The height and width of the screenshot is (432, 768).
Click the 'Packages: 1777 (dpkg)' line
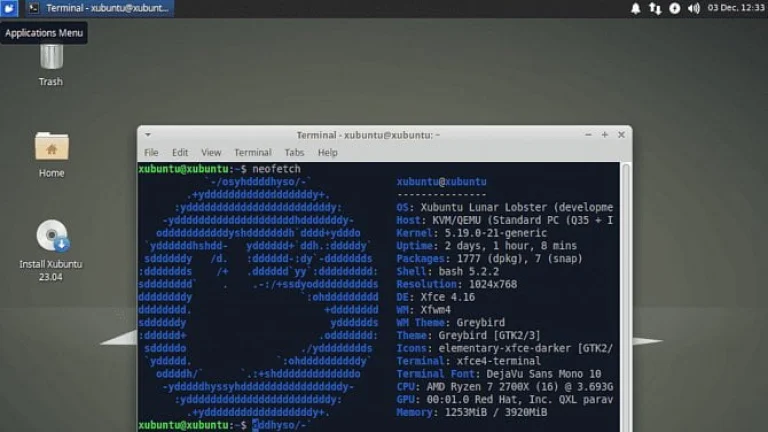tap(489, 259)
